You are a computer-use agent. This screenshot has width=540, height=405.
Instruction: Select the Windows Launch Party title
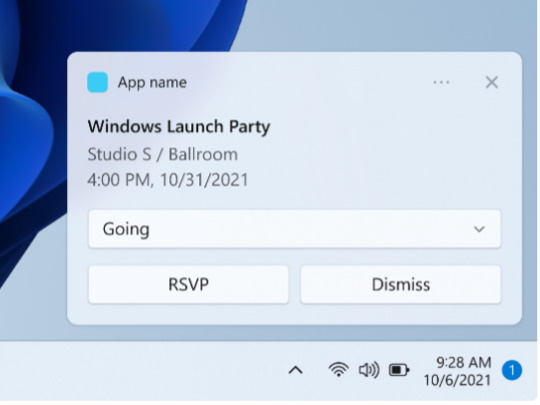coord(179,127)
